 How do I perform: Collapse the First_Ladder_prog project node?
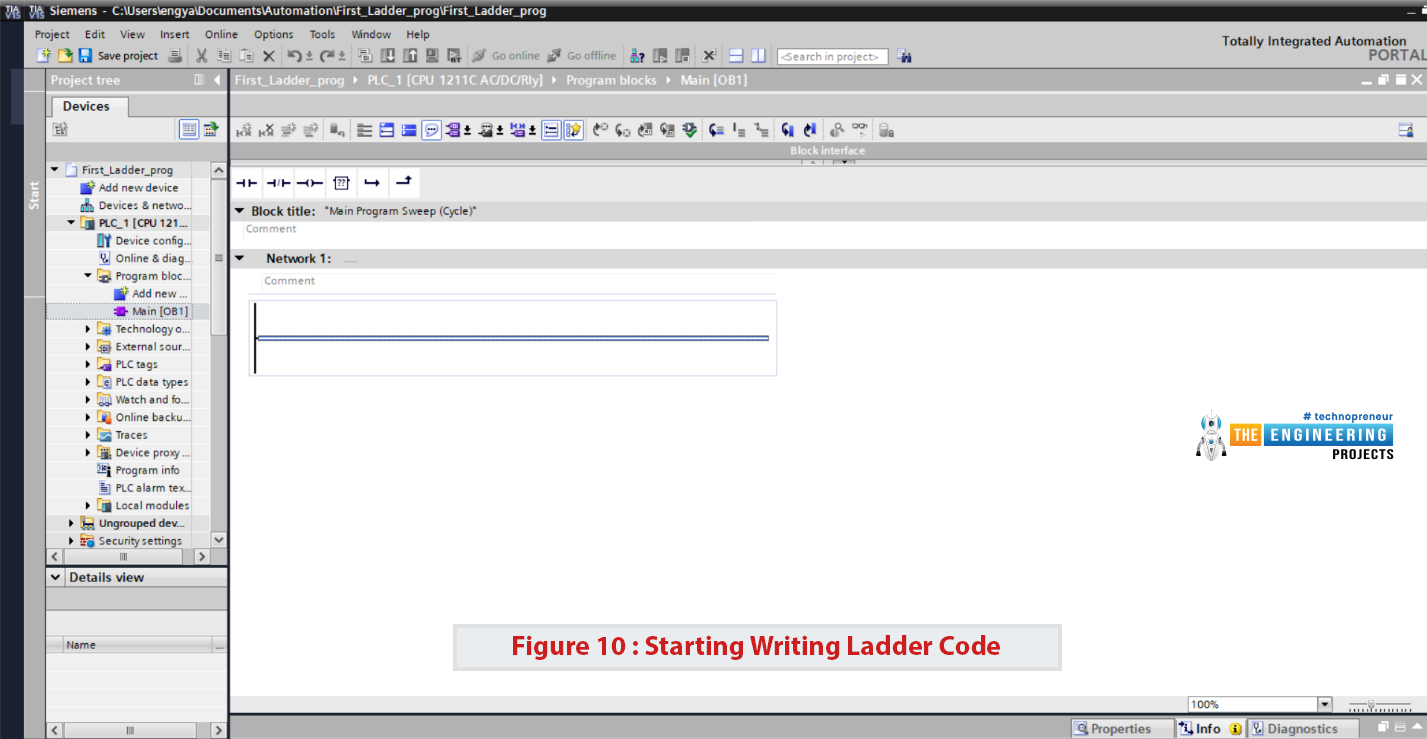[x=55, y=170]
